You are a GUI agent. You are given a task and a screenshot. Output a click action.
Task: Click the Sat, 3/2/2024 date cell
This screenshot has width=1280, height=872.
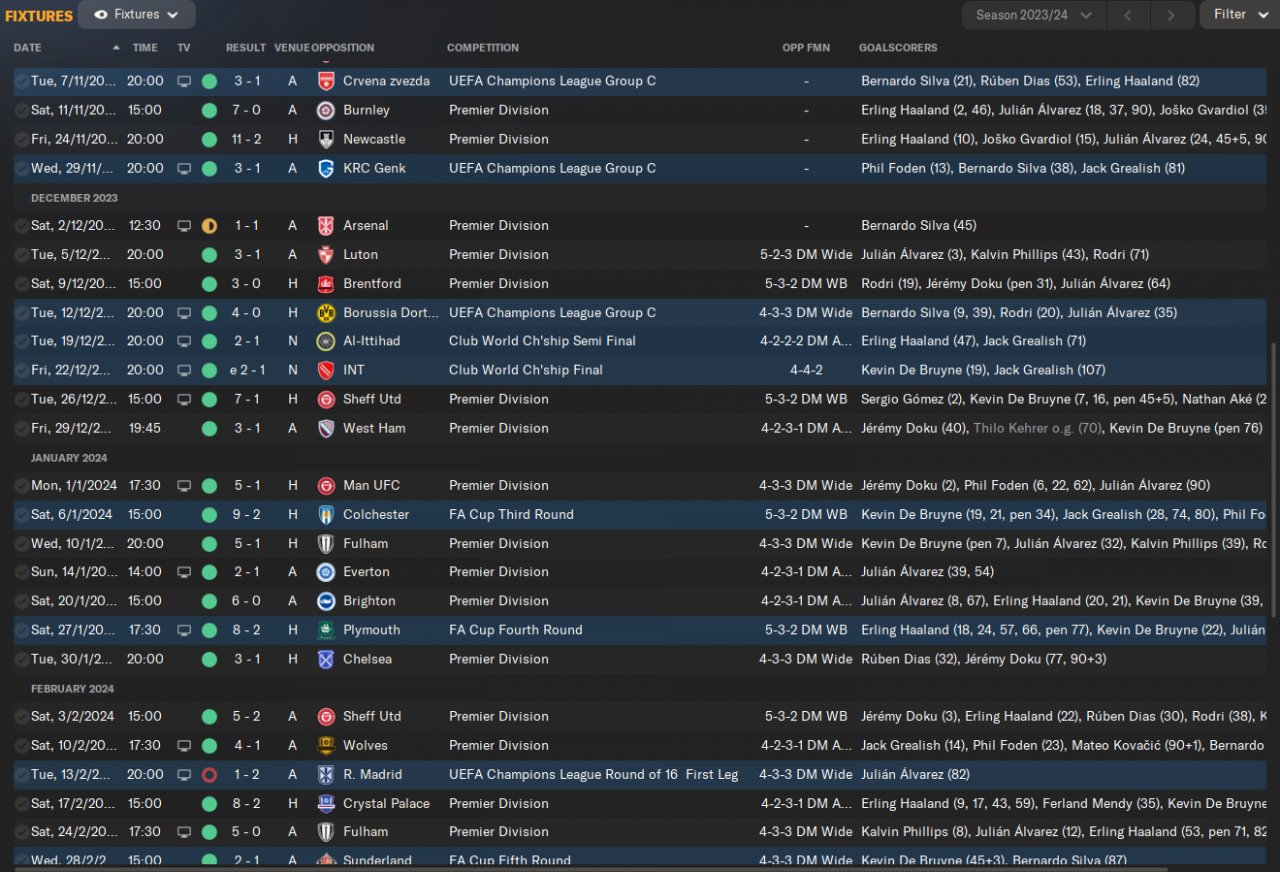pyautogui.click(x=72, y=717)
